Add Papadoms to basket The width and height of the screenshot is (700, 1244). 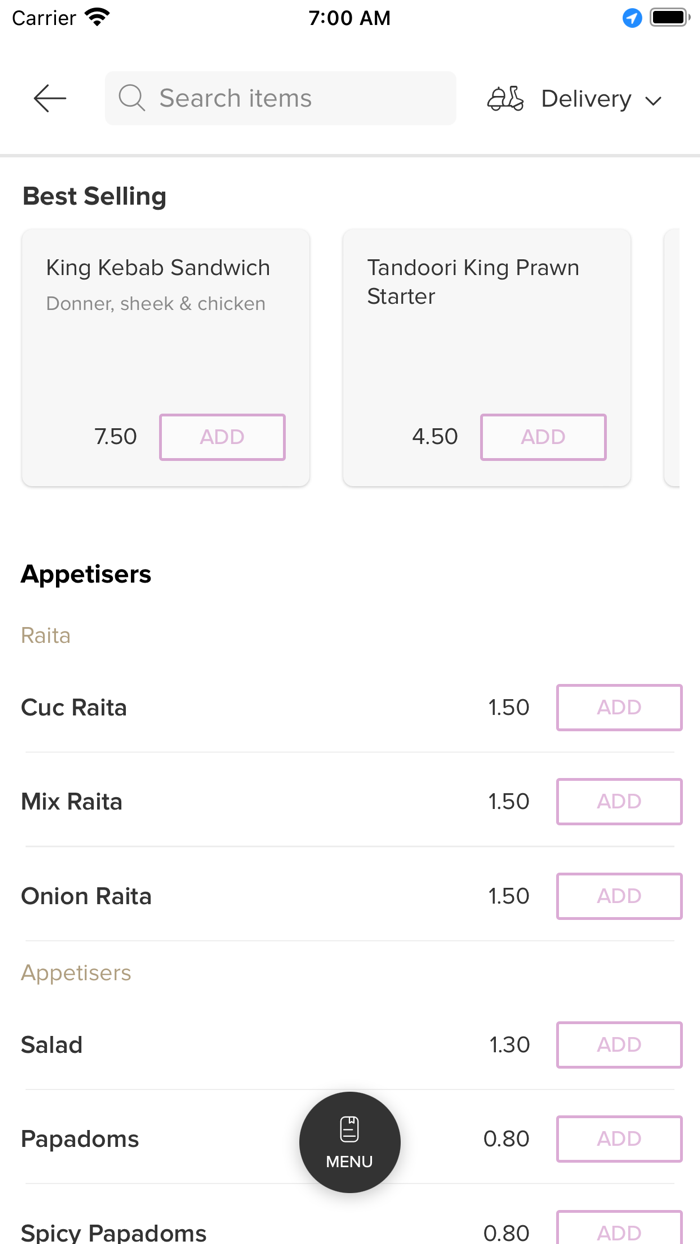point(619,1139)
